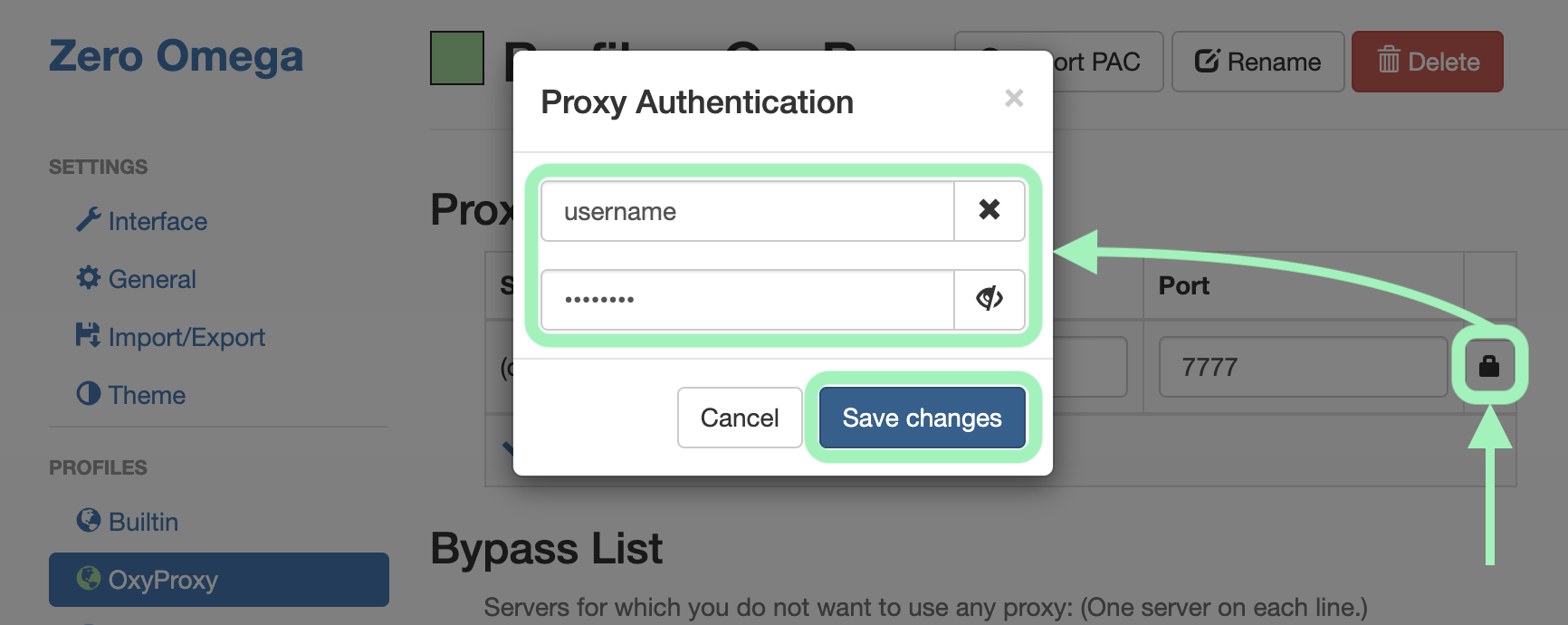Viewport: 1568px width, 625px height.
Task: Open the Theme settings
Action: tap(146, 395)
